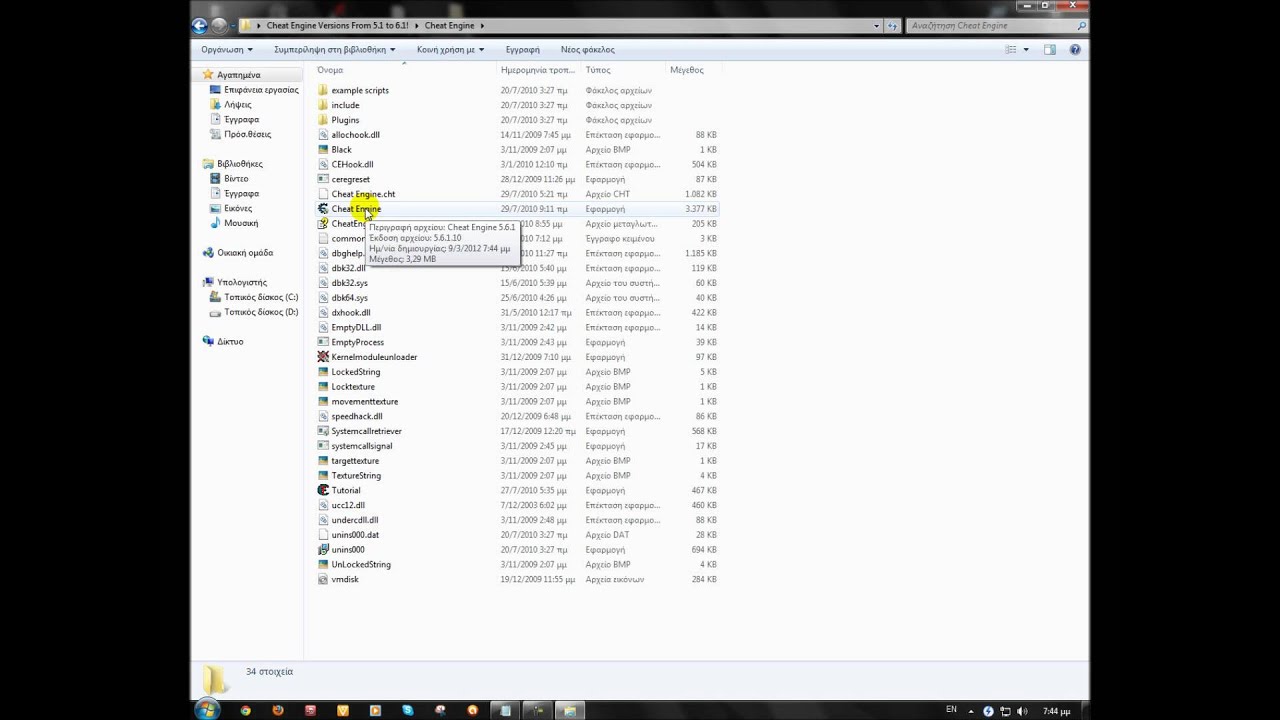Open Λήψεις in the sidebar
The image size is (1280, 720).
point(238,105)
